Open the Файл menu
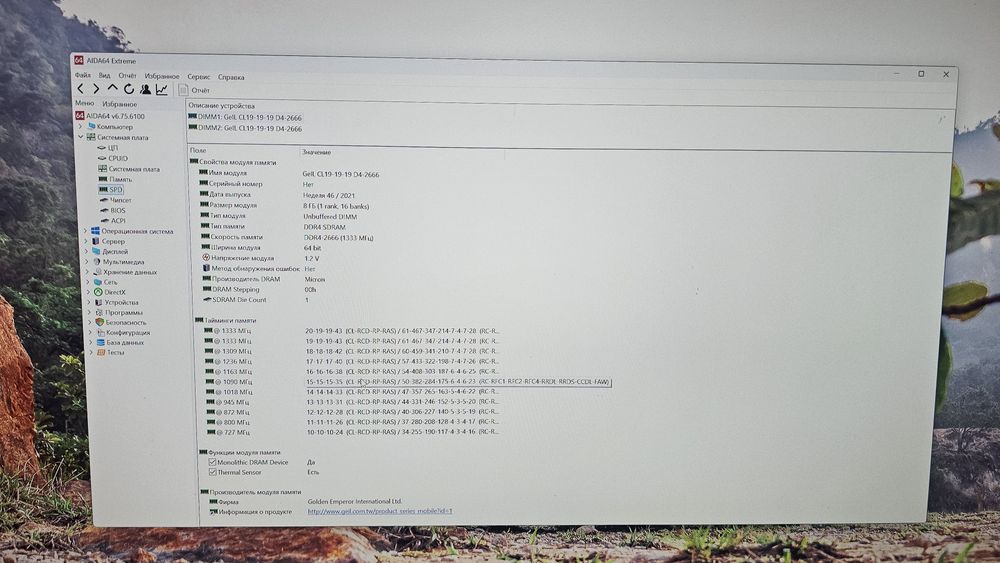Image resolution: width=1000 pixels, height=563 pixels. tap(83, 75)
